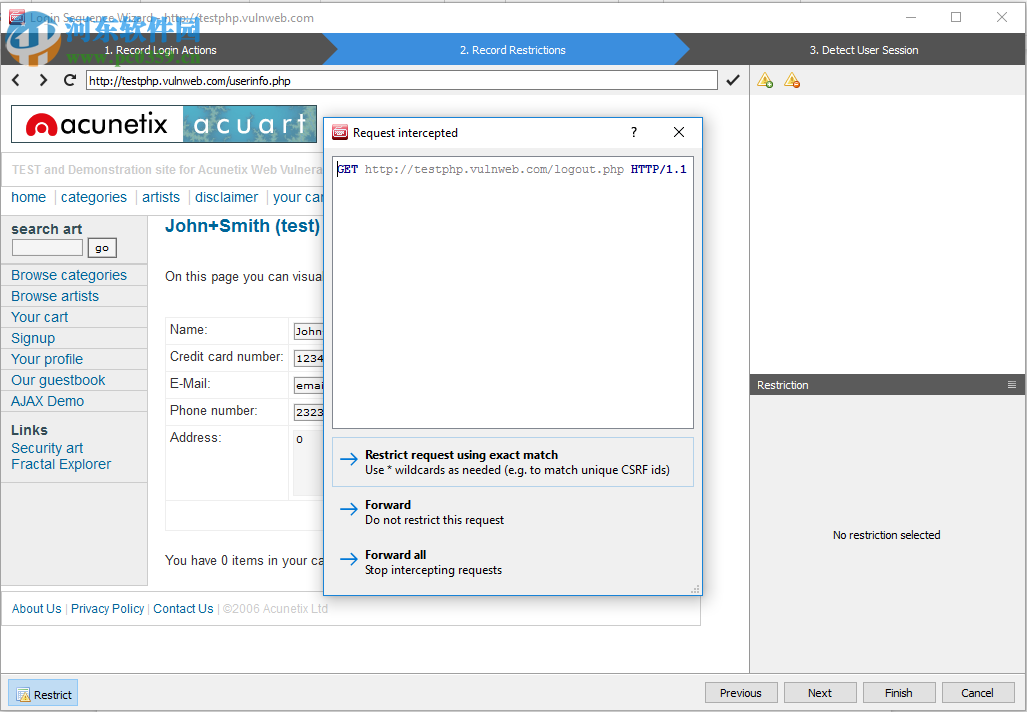
Task: Confirm the URL with the checkmark icon
Action: point(733,80)
